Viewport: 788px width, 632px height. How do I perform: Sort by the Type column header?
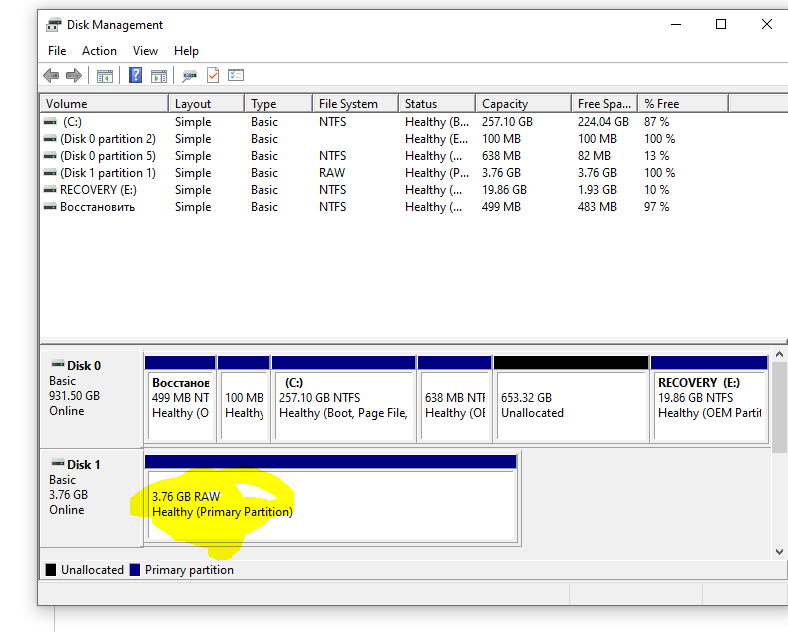click(x=278, y=103)
